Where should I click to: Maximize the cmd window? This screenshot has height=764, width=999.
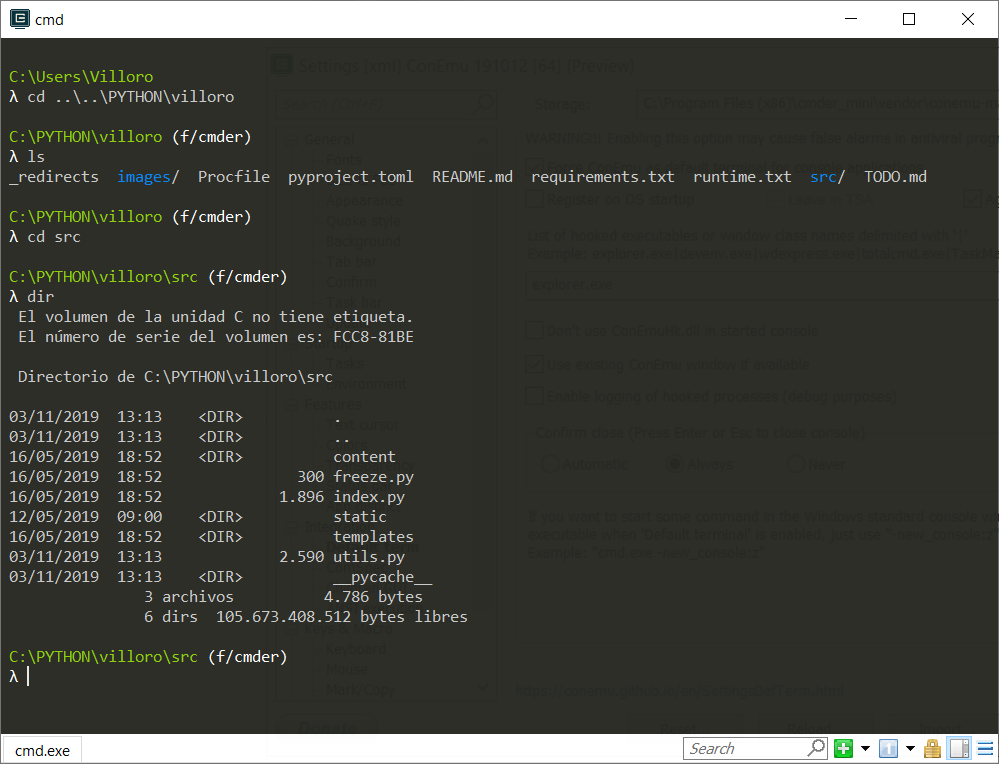909,19
